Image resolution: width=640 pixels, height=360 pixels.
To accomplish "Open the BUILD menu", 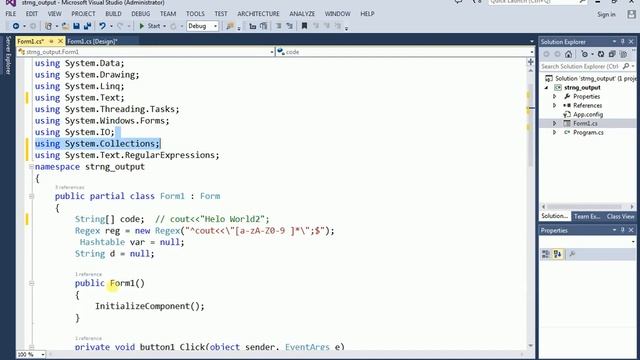I will pos(113,13).
